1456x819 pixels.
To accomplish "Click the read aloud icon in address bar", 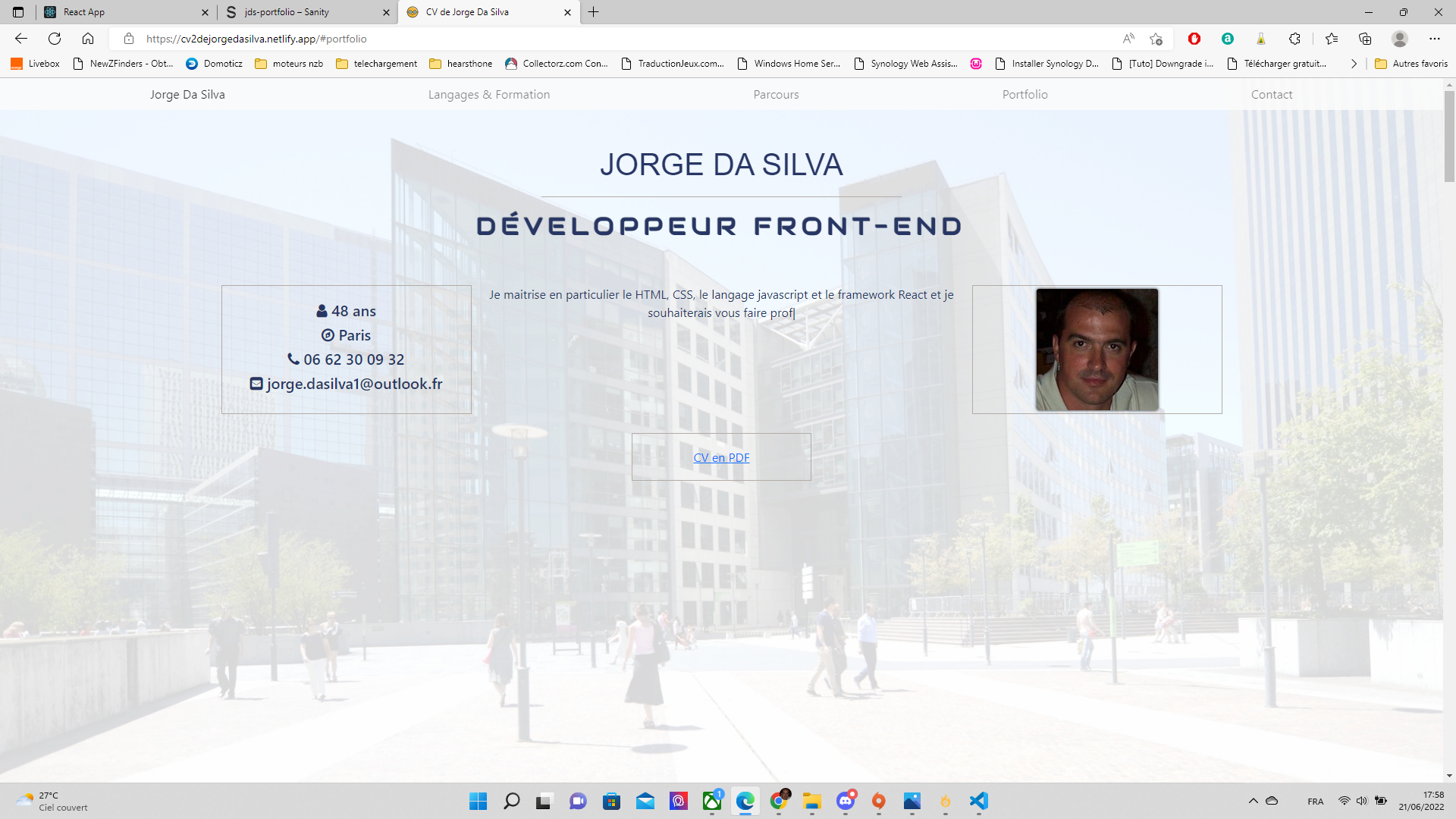I will tap(1128, 39).
